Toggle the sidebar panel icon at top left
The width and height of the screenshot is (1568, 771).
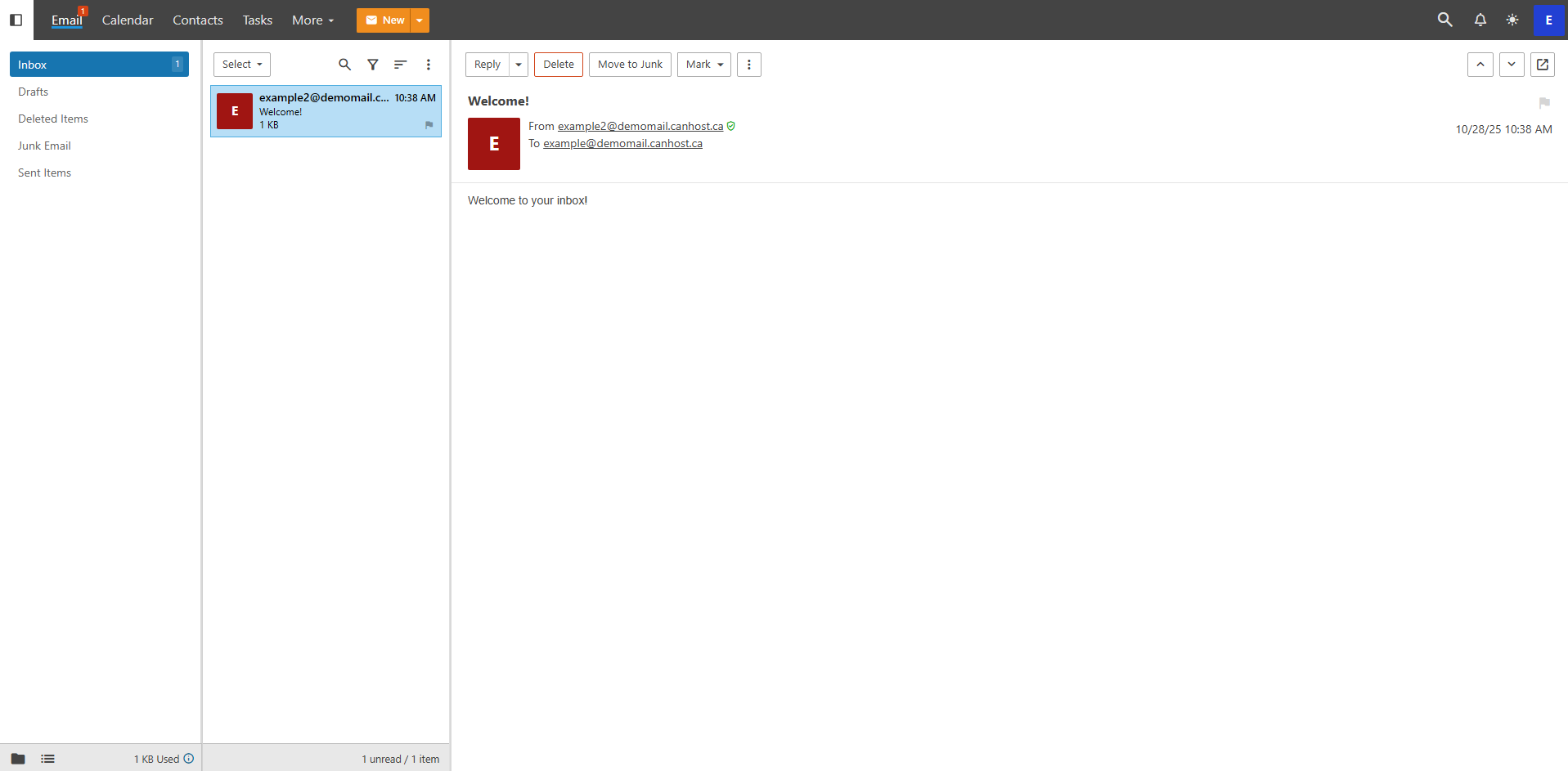pos(16,20)
